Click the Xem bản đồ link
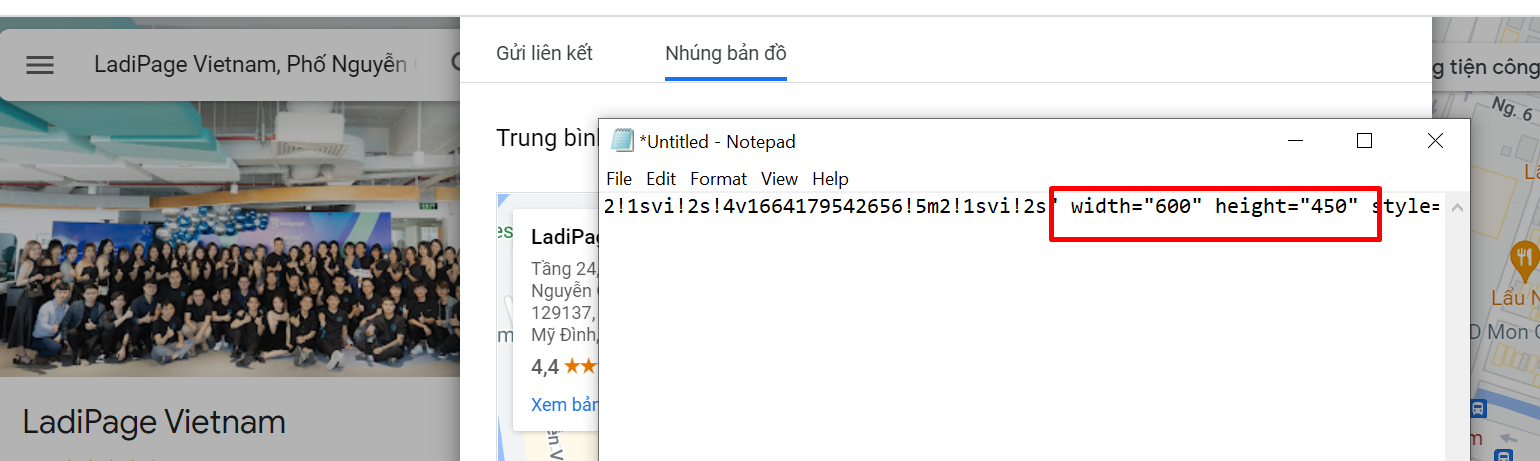1540x461 pixels. coord(564,405)
